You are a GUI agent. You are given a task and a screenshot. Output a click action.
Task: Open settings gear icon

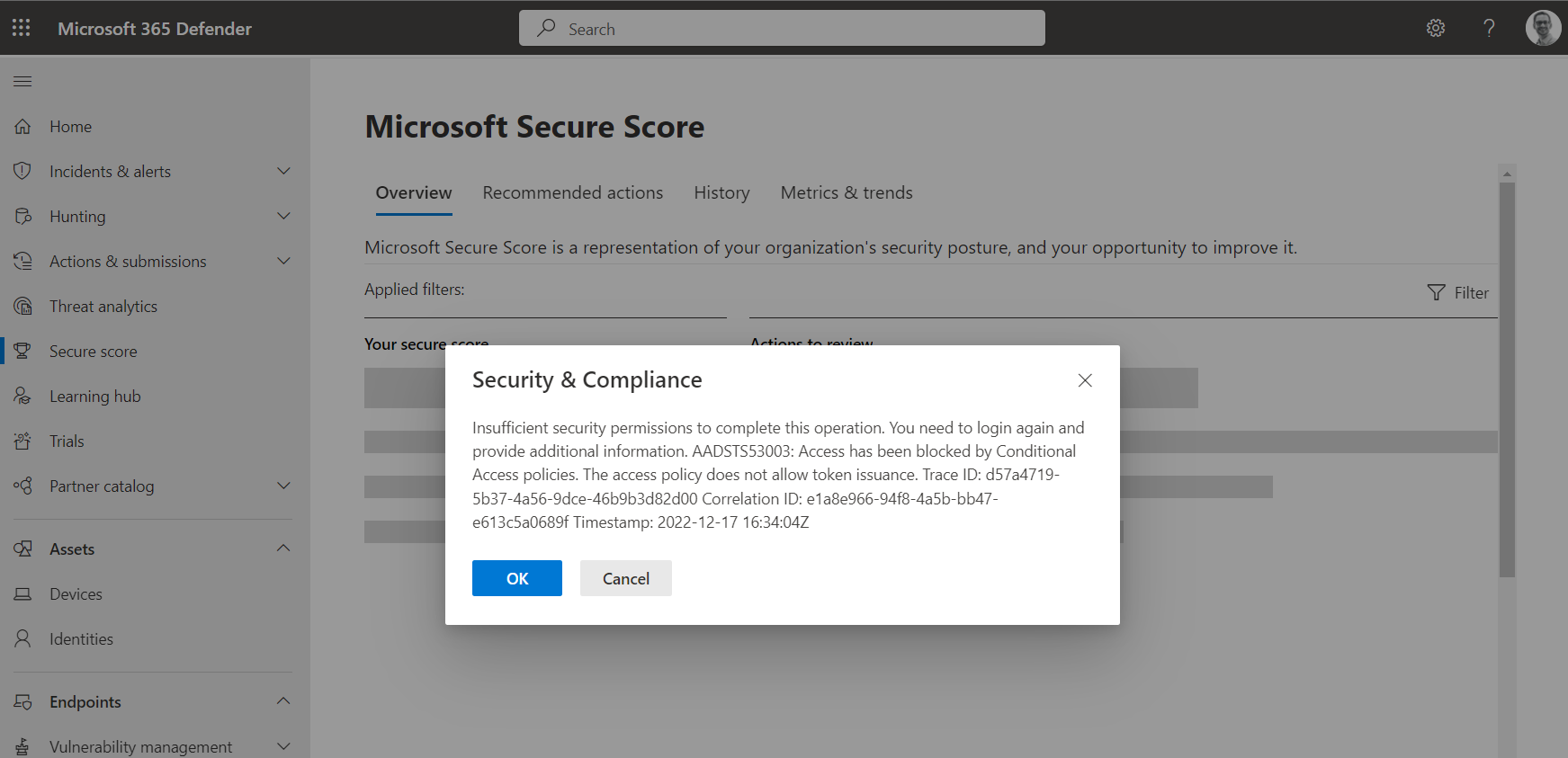[x=1436, y=28]
